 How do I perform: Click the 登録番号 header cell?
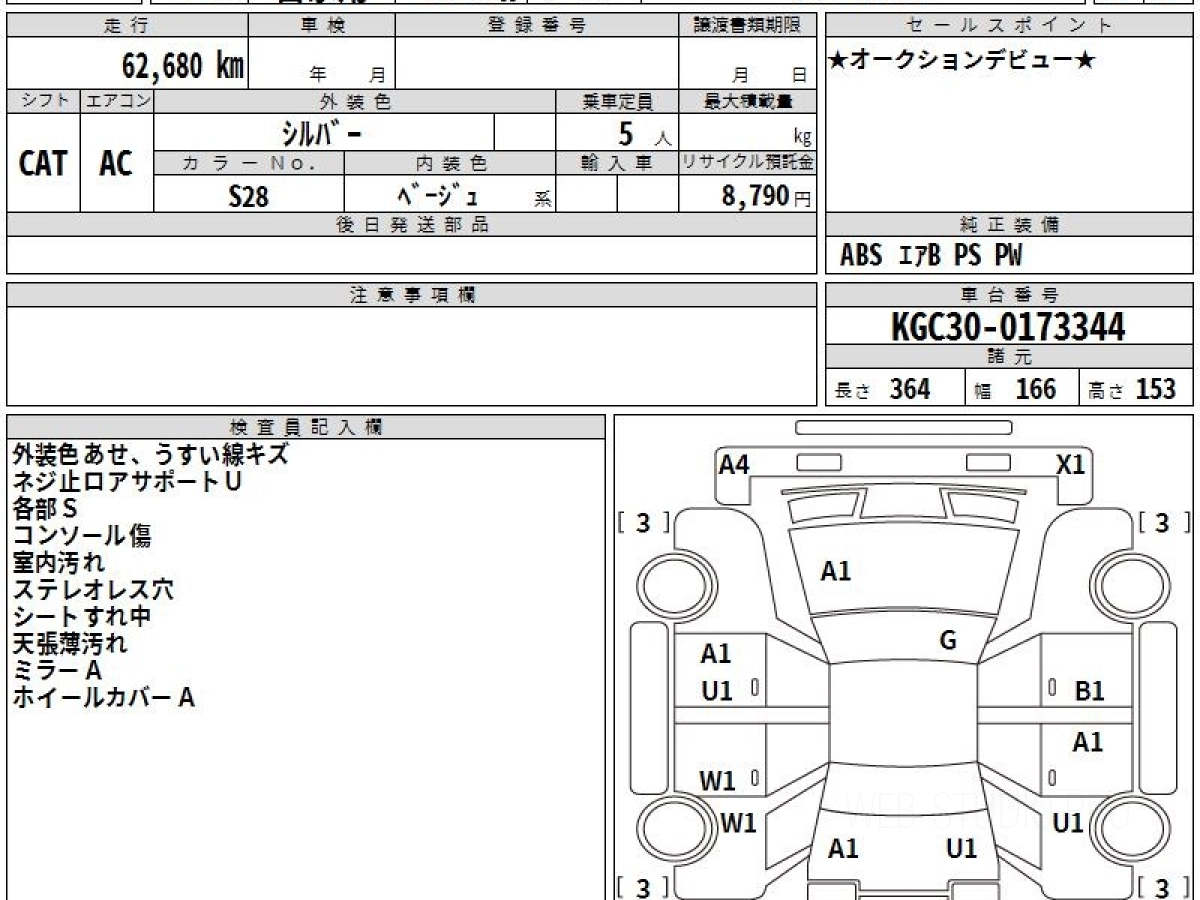pyautogui.click(x=536, y=26)
